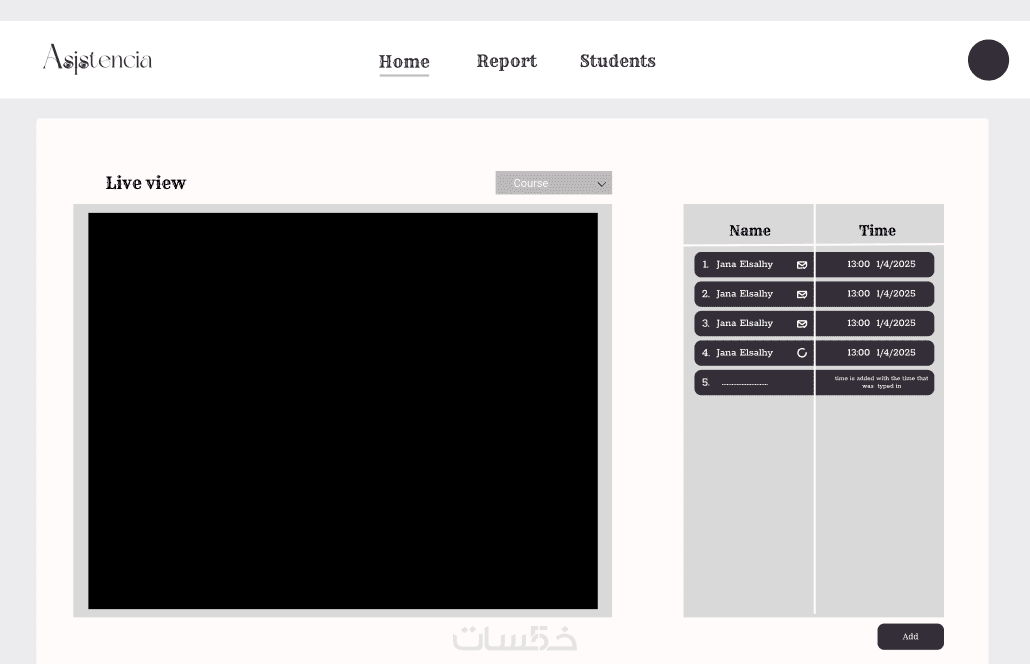Click the Live view heading
The height and width of the screenshot is (664, 1030).
click(x=146, y=183)
